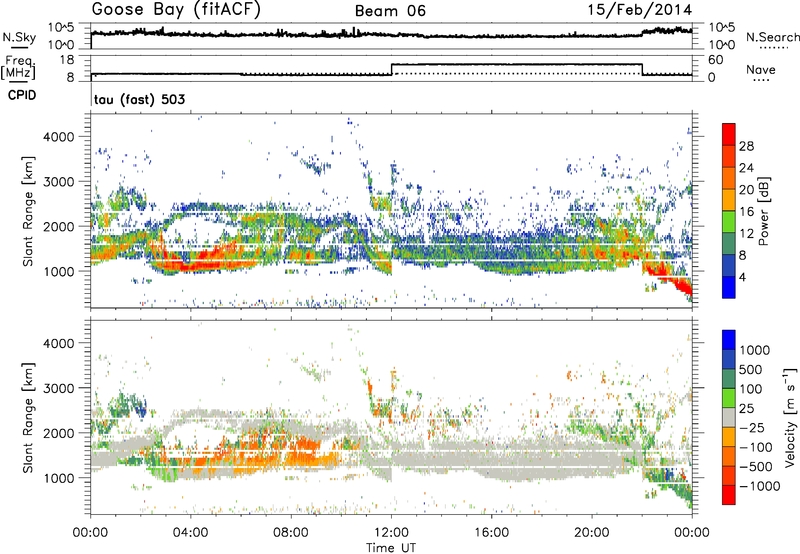Click the 'Nave' legend label
The image size is (800, 554).
pyautogui.click(x=761, y=69)
